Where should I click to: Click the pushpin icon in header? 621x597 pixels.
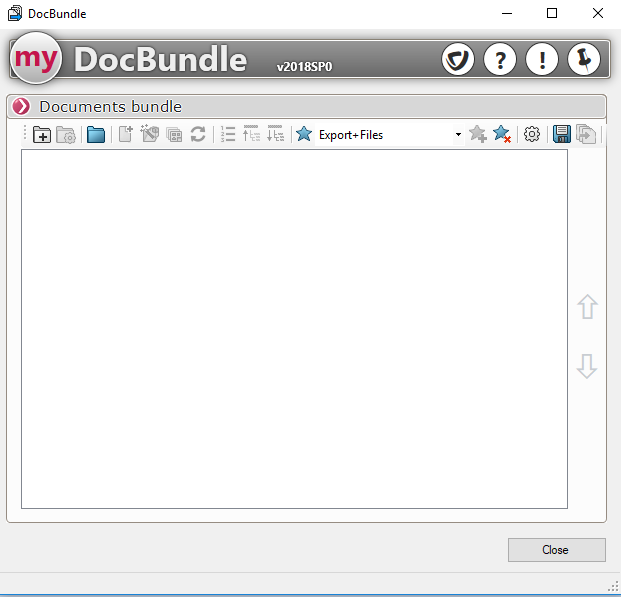point(584,60)
